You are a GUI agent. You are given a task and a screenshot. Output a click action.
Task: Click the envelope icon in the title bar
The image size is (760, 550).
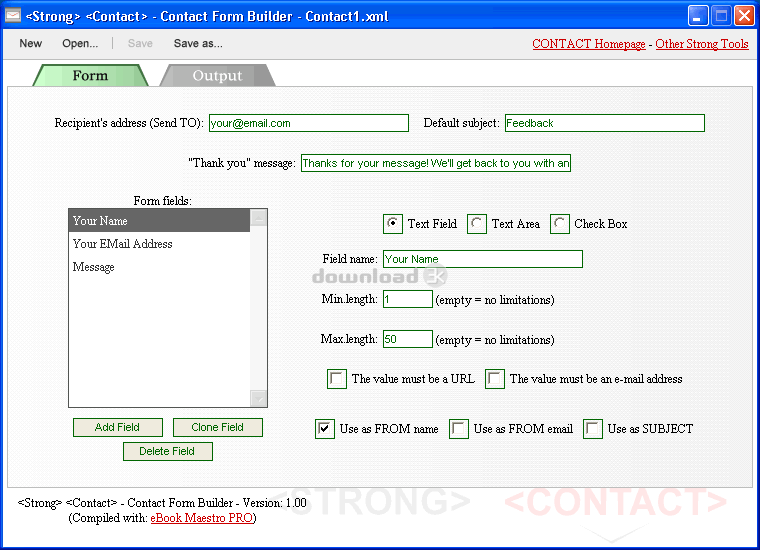click(13, 16)
